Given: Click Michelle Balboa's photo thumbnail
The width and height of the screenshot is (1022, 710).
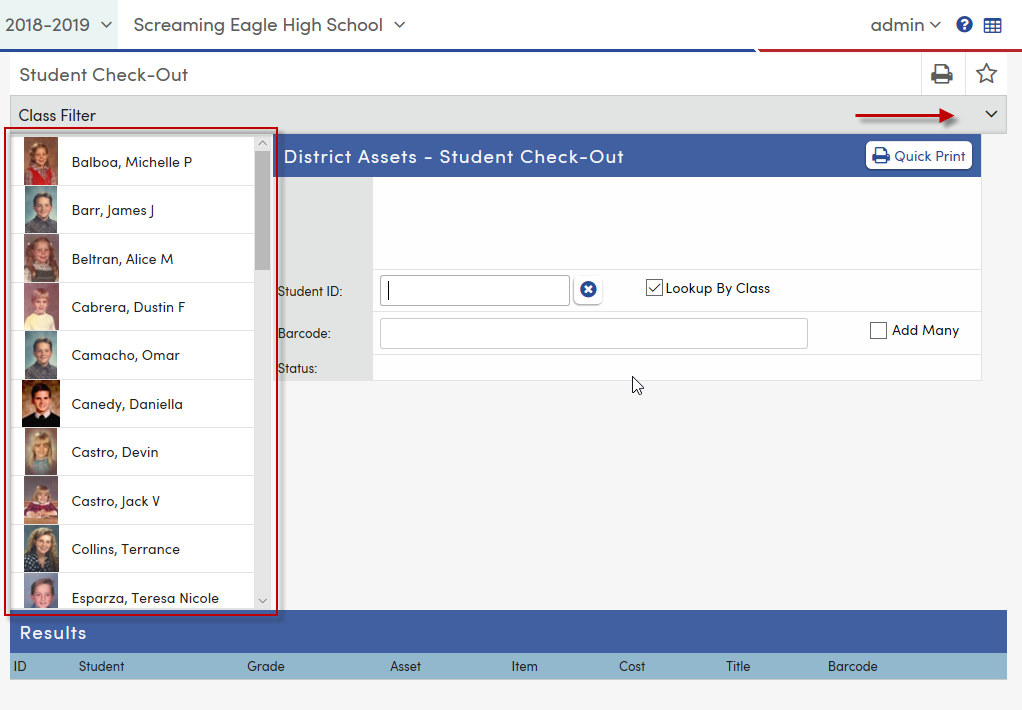Looking at the screenshot, I should [40, 160].
